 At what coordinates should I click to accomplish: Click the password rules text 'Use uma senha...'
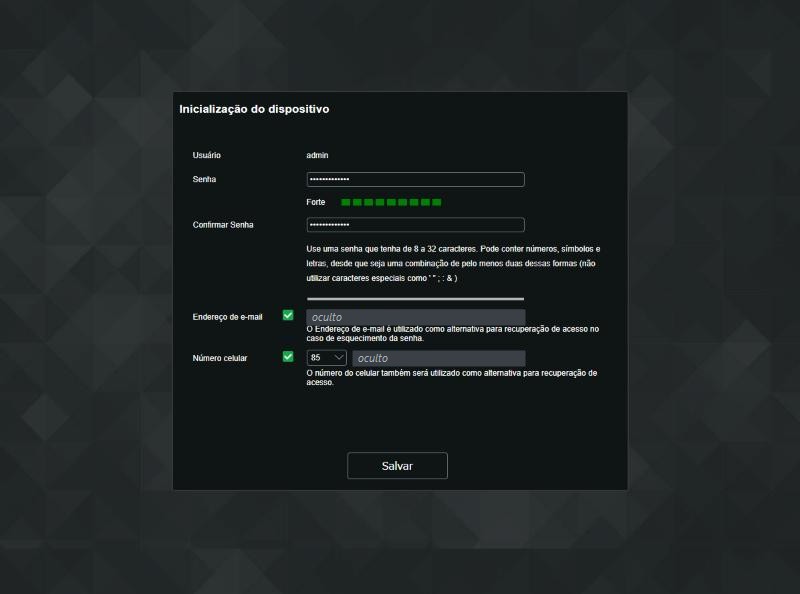tap(453, 263)
